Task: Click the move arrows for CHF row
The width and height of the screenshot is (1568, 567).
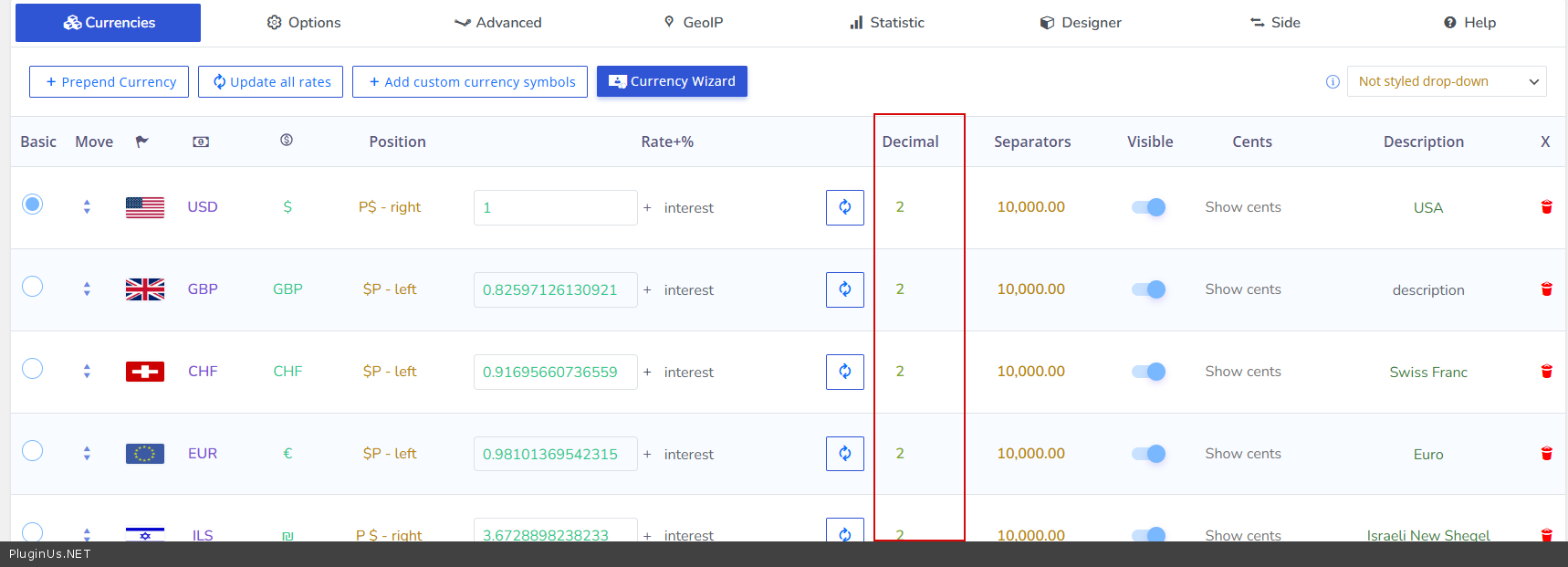Action: [87, 372]
